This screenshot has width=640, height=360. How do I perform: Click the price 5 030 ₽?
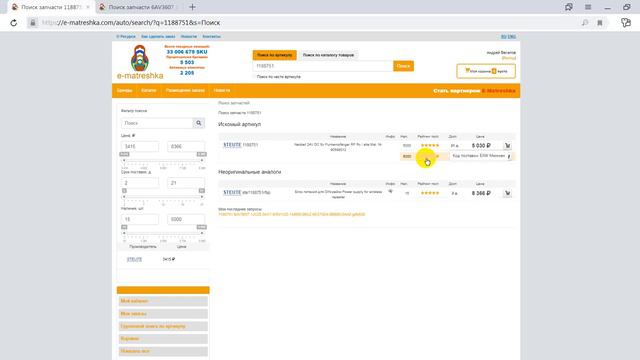481,146
